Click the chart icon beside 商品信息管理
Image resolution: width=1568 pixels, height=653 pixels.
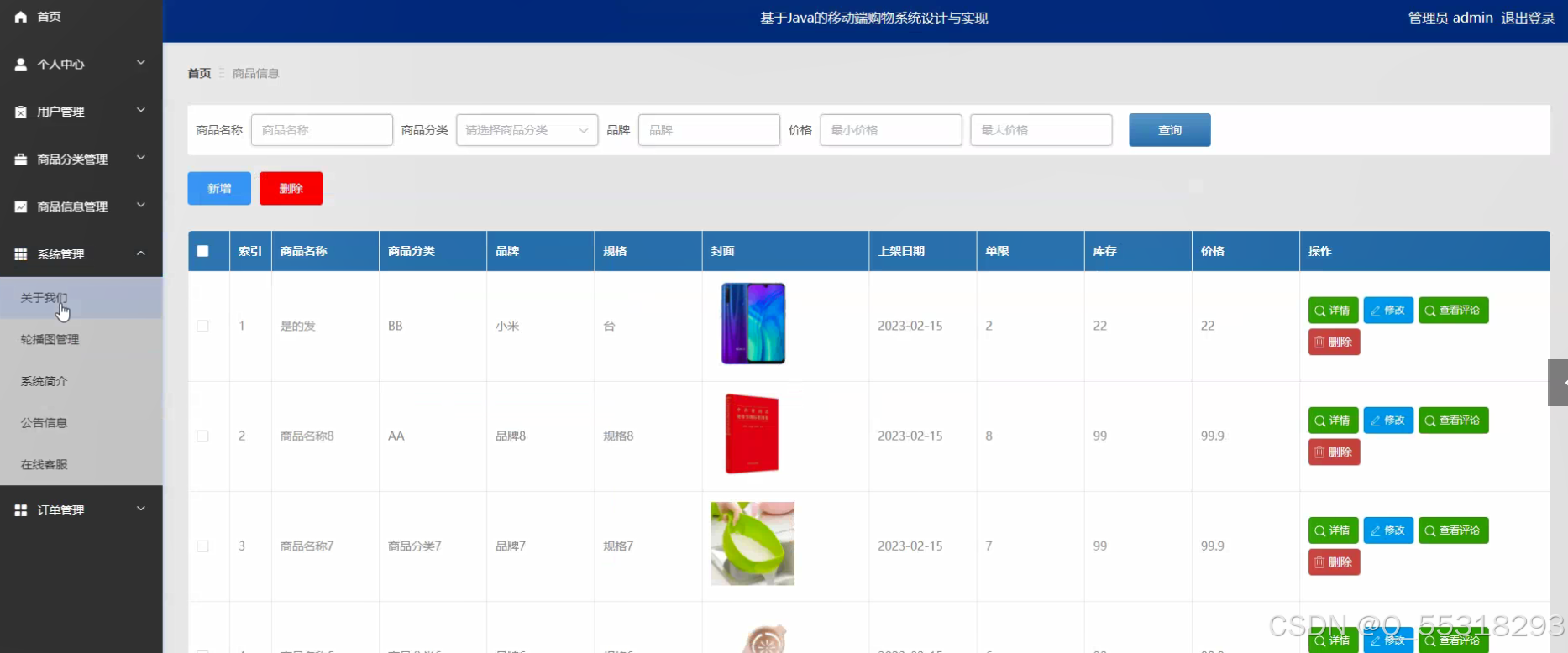point(21,206)
